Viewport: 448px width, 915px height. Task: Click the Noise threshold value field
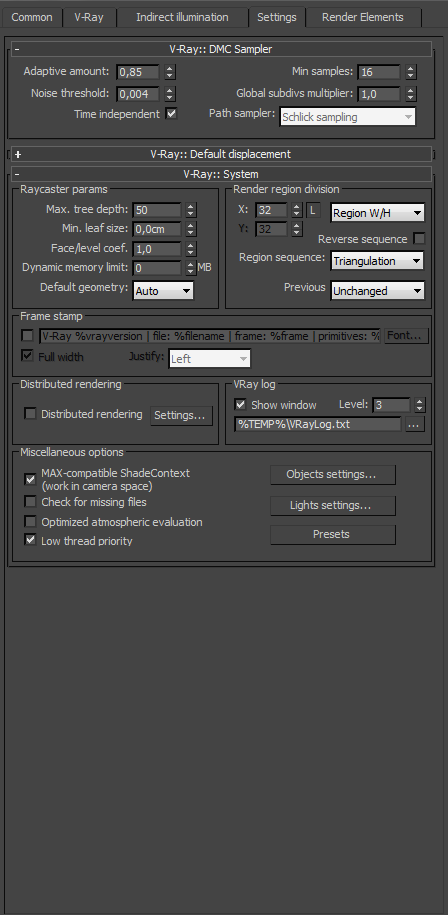pos(138,94)
